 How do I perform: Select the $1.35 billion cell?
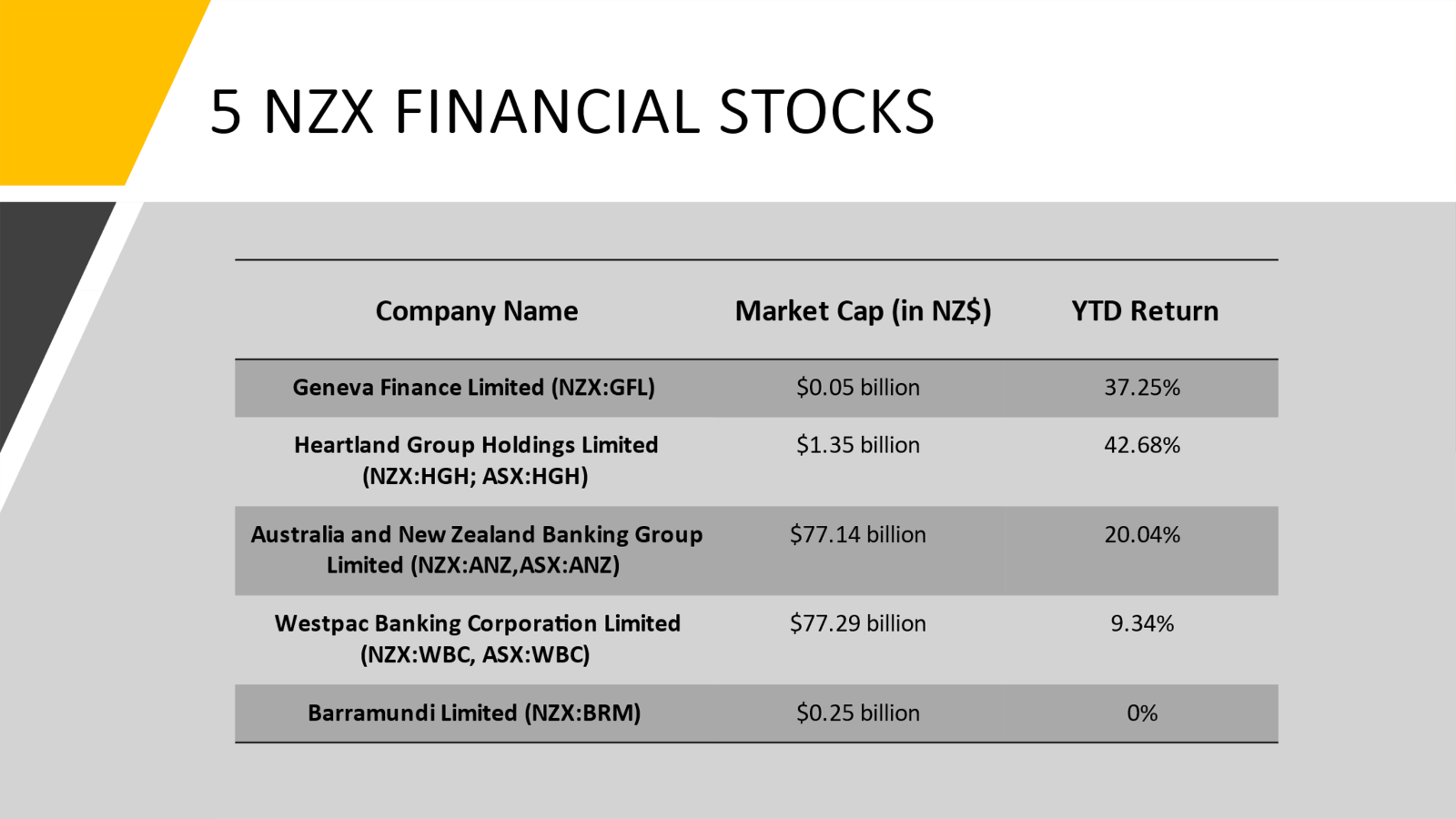point(857,445)
